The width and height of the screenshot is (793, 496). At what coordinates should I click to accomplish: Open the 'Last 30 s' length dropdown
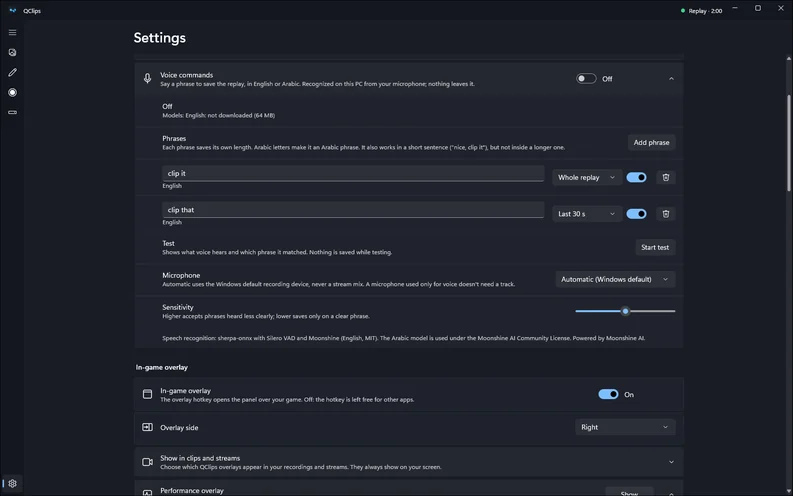(587, 214)
